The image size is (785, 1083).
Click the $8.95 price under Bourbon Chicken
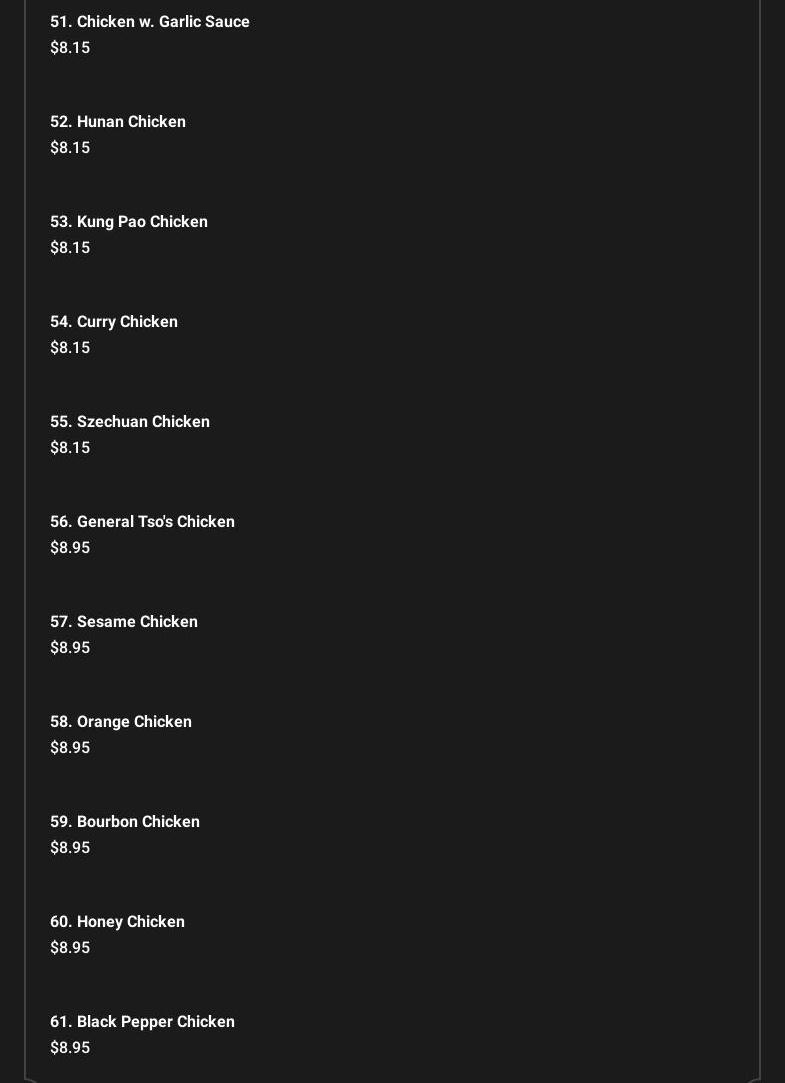pos(70,848)
